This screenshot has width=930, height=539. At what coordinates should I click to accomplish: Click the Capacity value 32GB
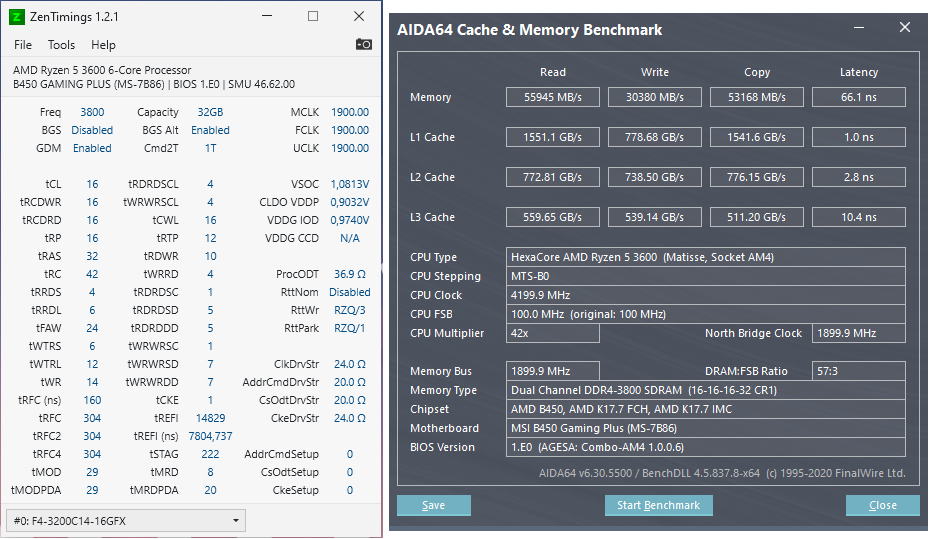[x=210, y=112]
